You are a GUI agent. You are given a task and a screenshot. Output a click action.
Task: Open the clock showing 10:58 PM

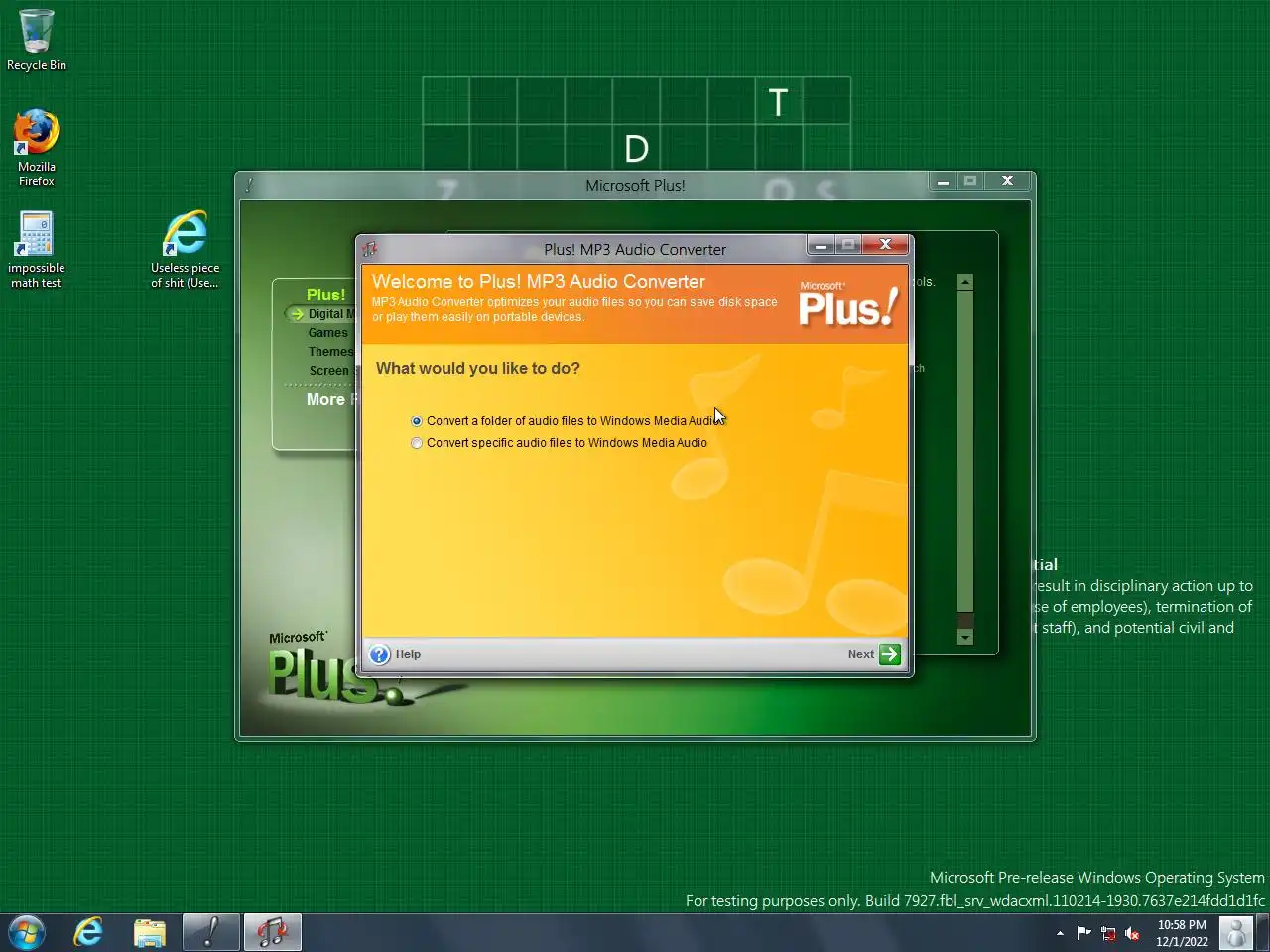pyautogui.click(x=1182, y=933)
